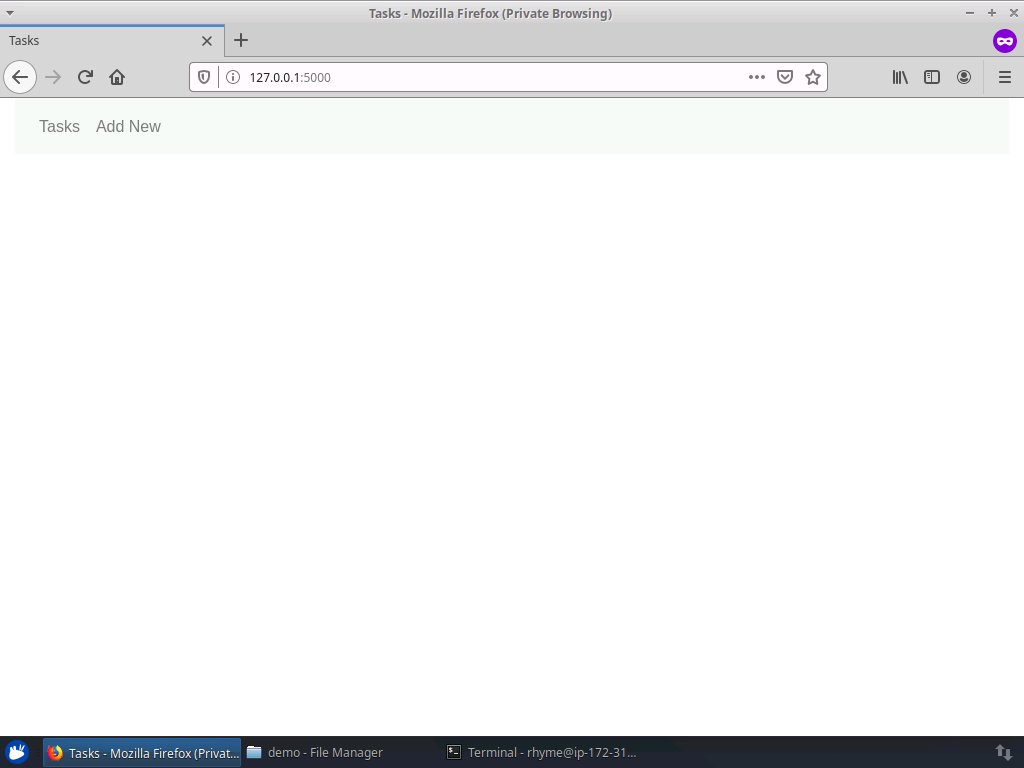Reload the current page
Screen dimensions: 1024x768
coord(85,76)
